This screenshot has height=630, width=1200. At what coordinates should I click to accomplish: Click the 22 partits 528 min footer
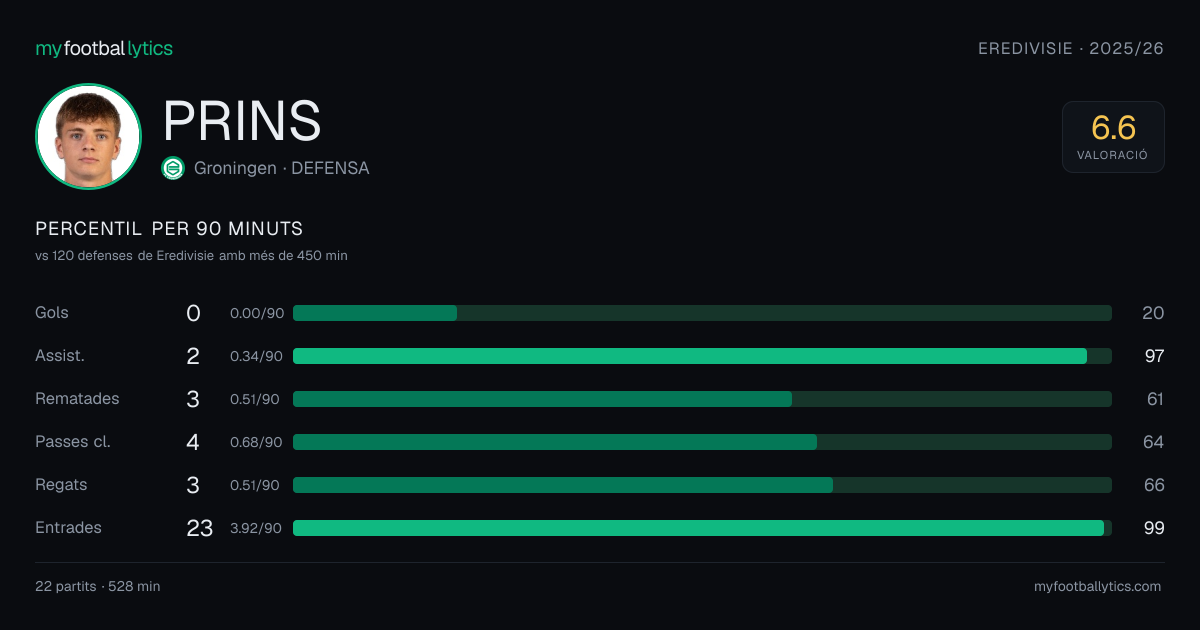click(x=98, y=587)
